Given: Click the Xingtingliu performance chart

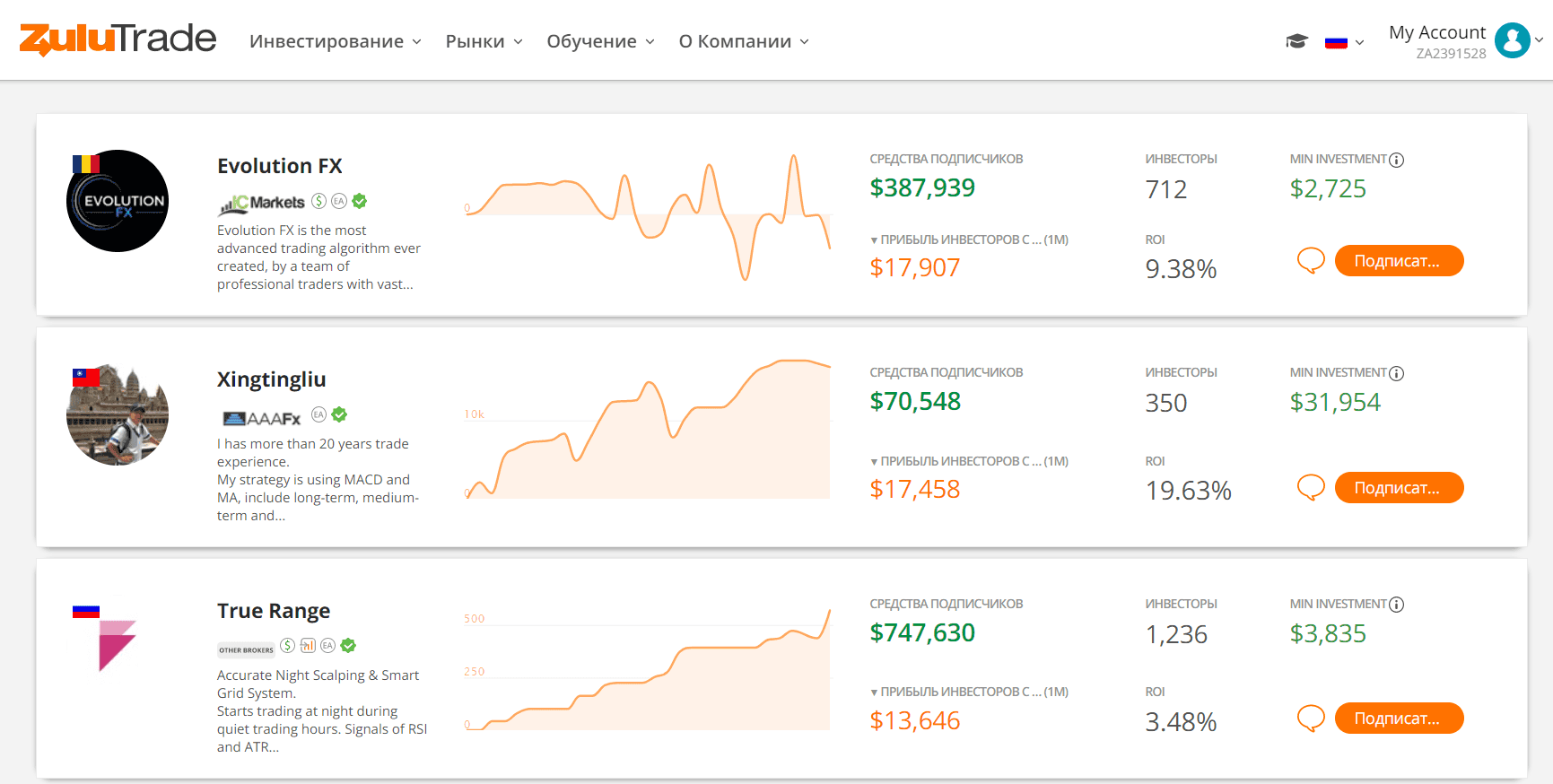Looking at the screenshot, I should click(x=647, y=429).
